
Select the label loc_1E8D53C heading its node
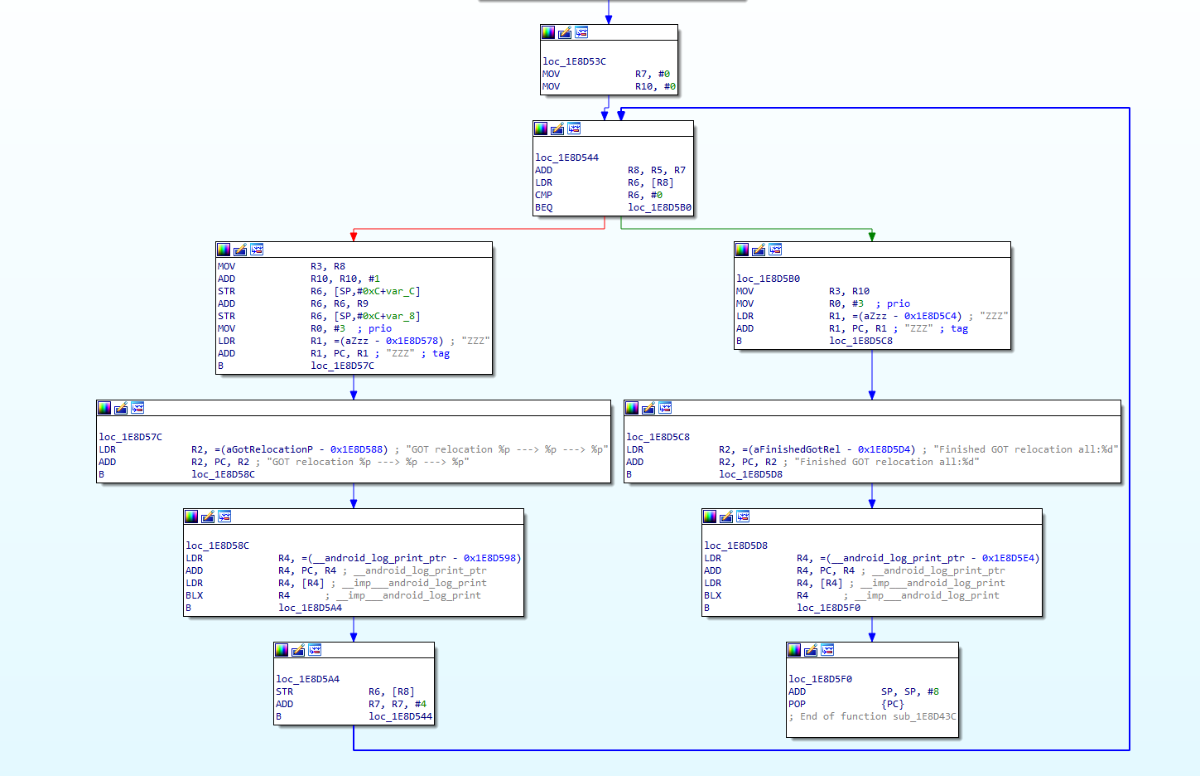pyautogui.click(x=574, y=61)
